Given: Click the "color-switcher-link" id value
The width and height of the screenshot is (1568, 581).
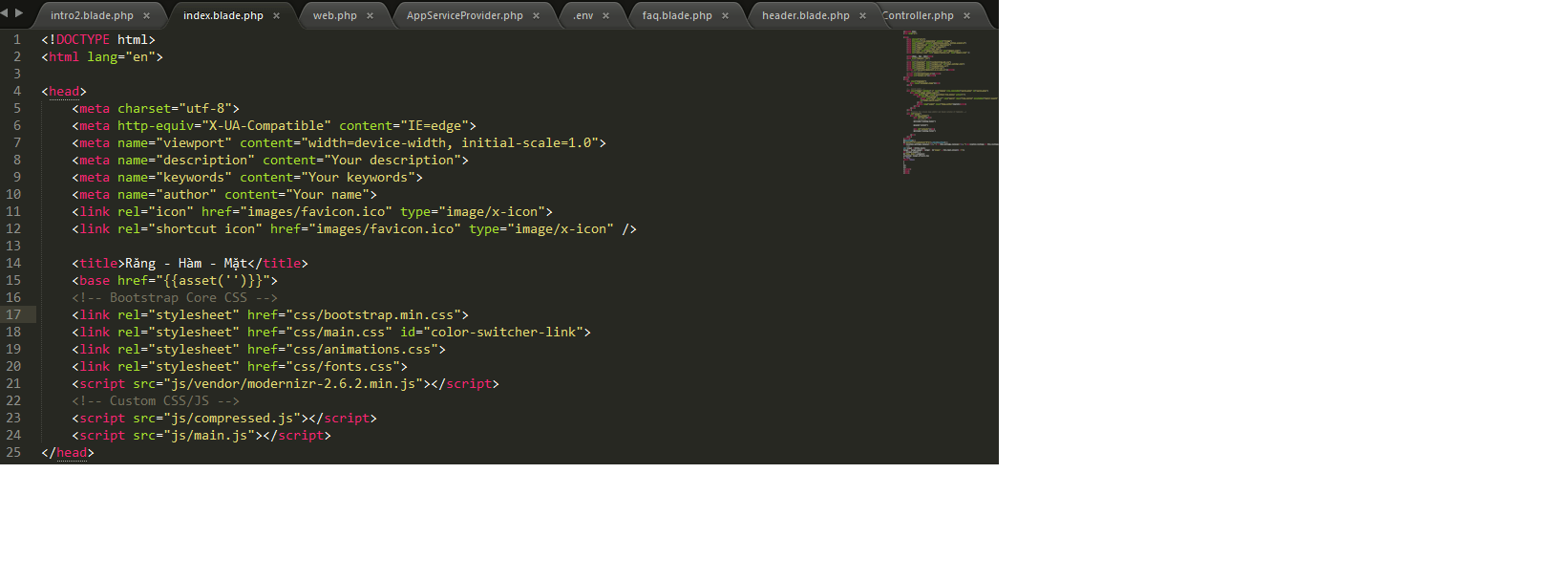Looking at the screenshot, I should (x=503, y=332).
